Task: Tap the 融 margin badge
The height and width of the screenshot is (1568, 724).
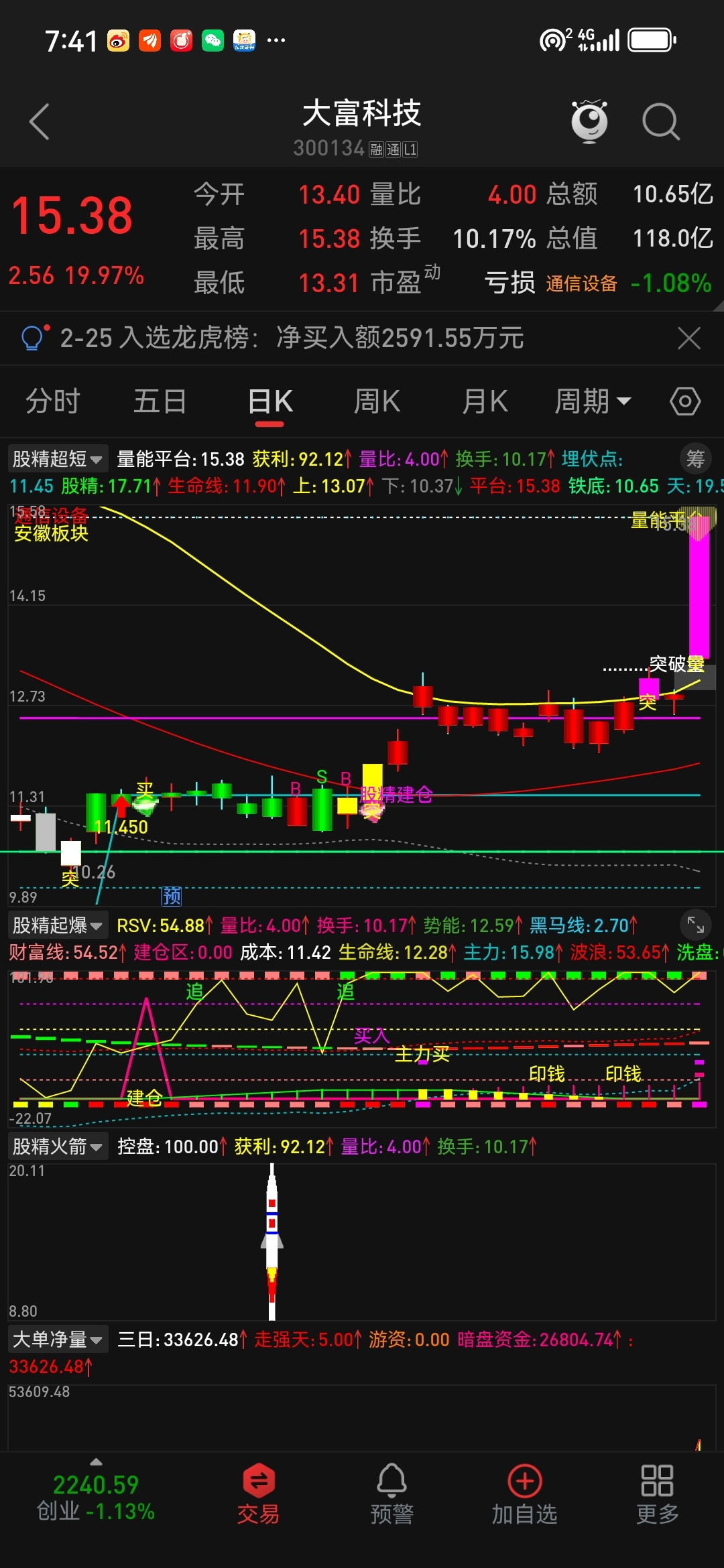Action: 376,149
